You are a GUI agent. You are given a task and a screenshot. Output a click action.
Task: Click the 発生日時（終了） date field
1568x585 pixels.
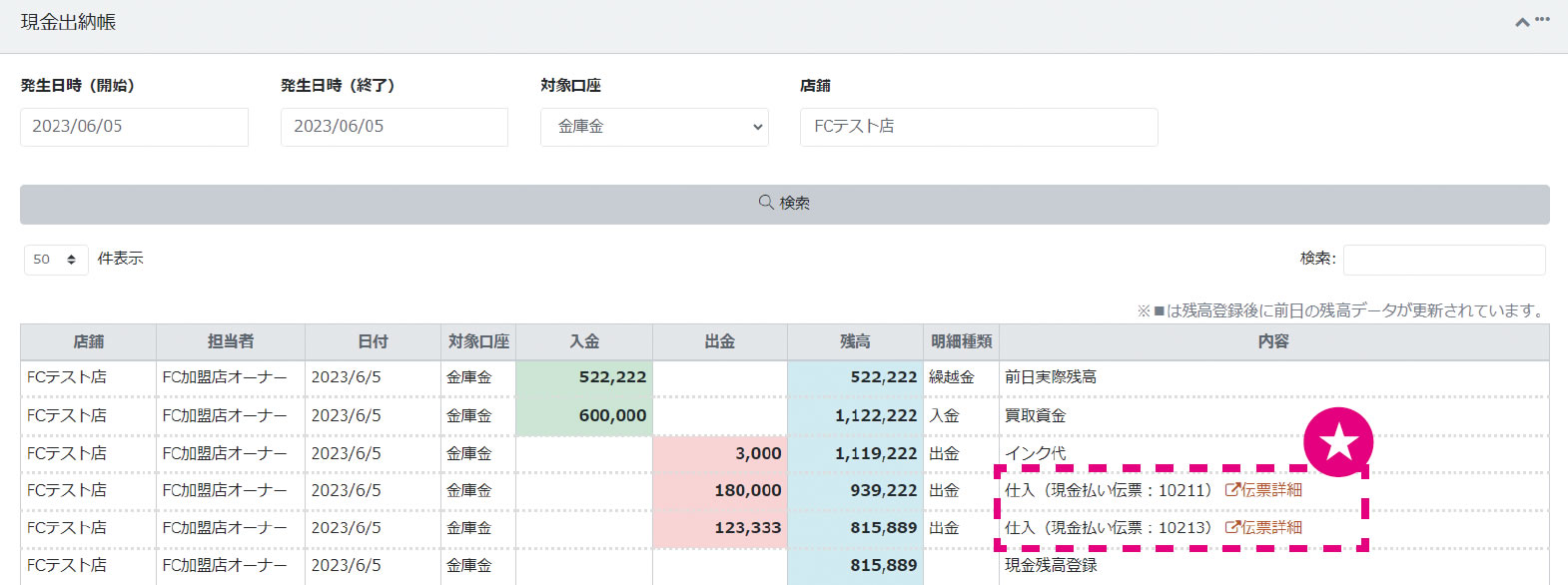pos(393,127)
